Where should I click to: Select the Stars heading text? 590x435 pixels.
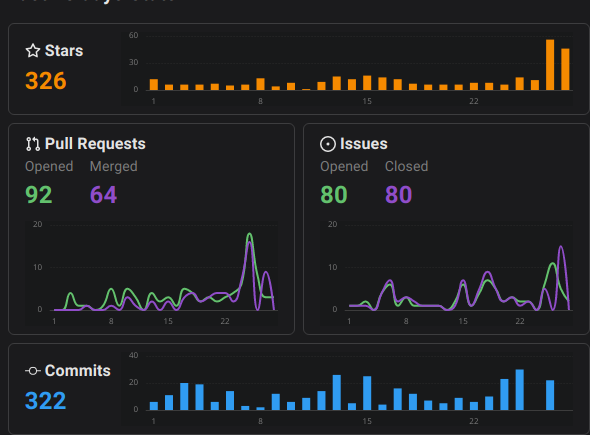[64, 50]
